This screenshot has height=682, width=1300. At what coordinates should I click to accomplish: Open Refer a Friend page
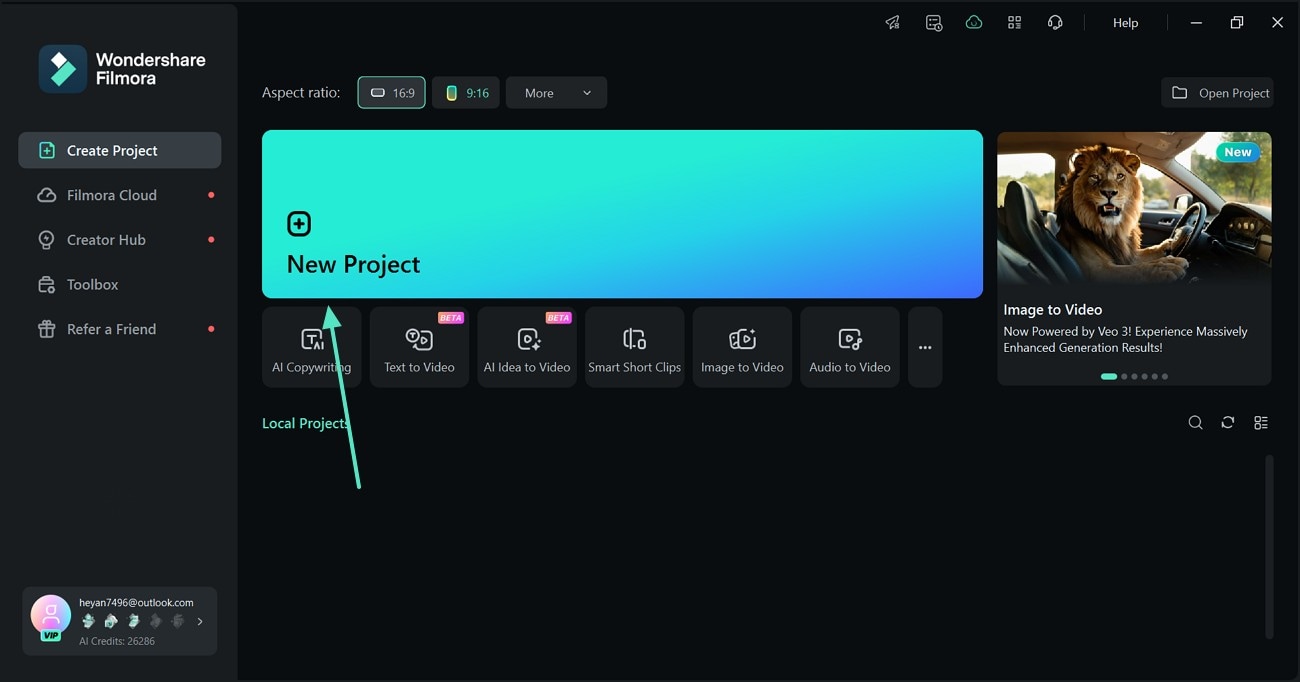(120, 329)
